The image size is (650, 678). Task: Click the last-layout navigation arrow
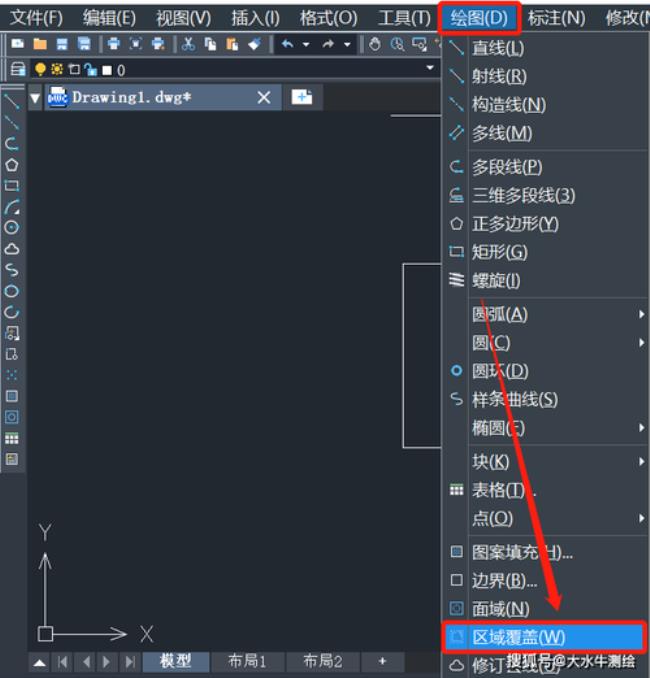130,662
